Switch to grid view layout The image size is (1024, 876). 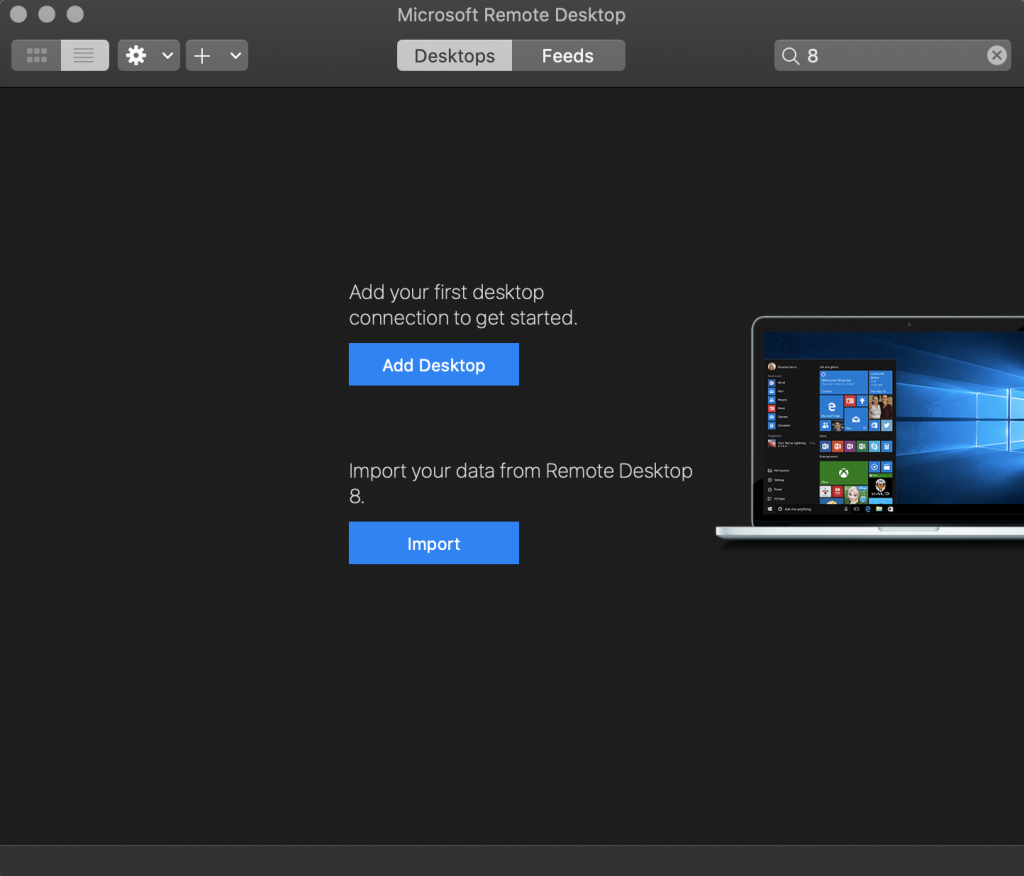(37, 56)
